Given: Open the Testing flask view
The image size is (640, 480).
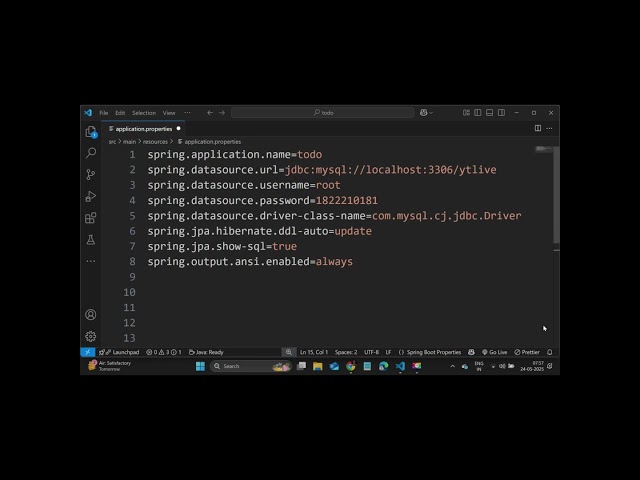Looking at the screenshot, I should [91, 240].
